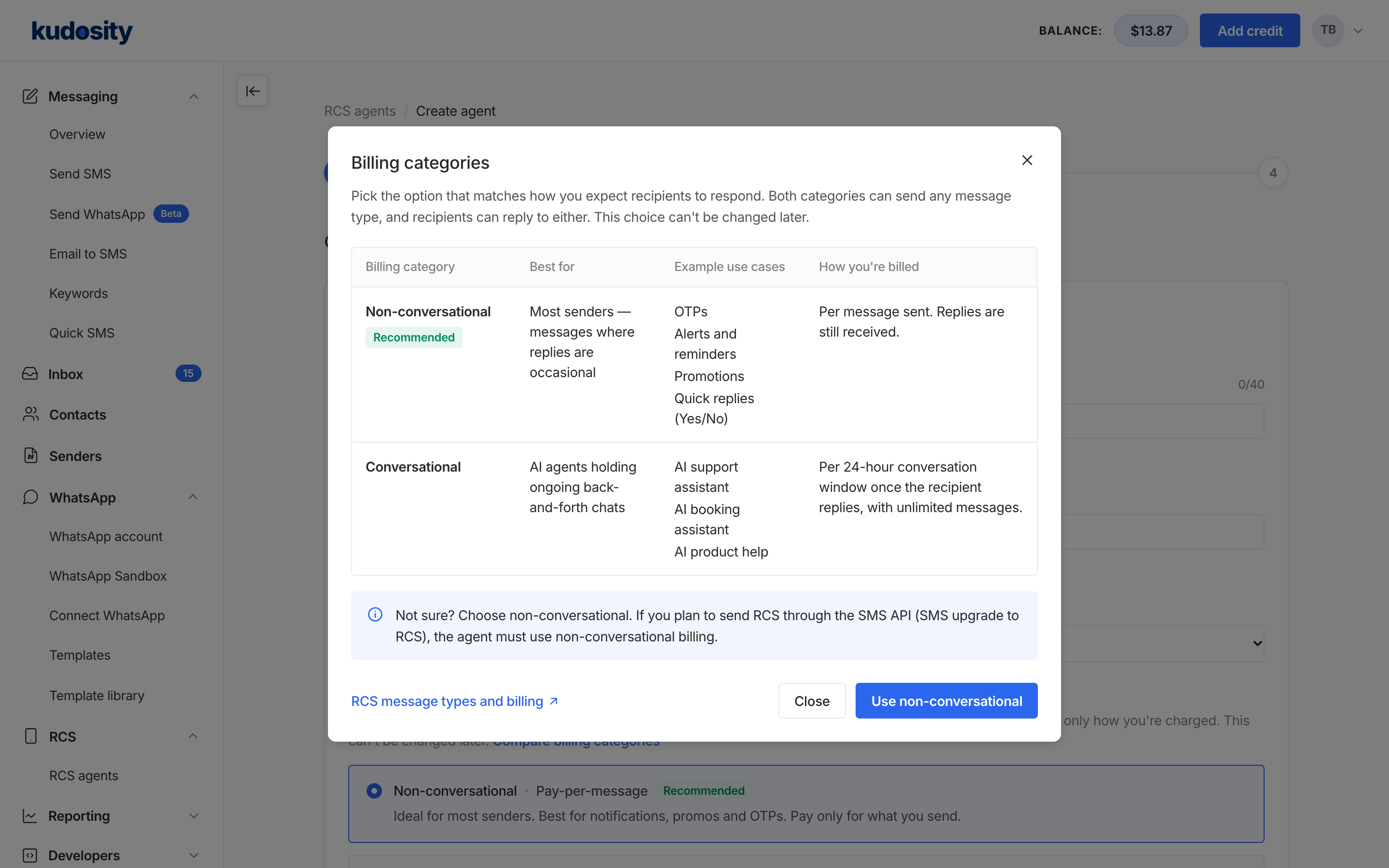Open Template library menu item
Image resolution: width=1389 pixels, height=868 pixels.
click(97, 695)
